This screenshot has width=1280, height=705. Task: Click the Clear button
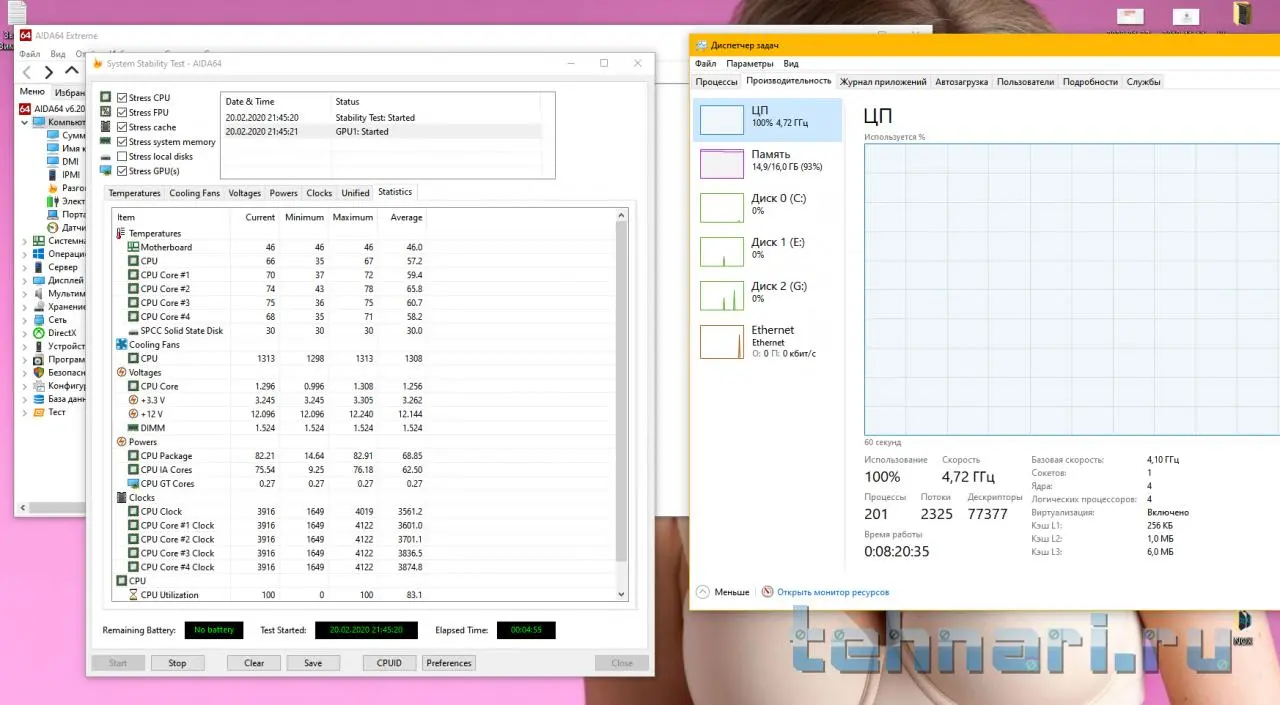254,663
